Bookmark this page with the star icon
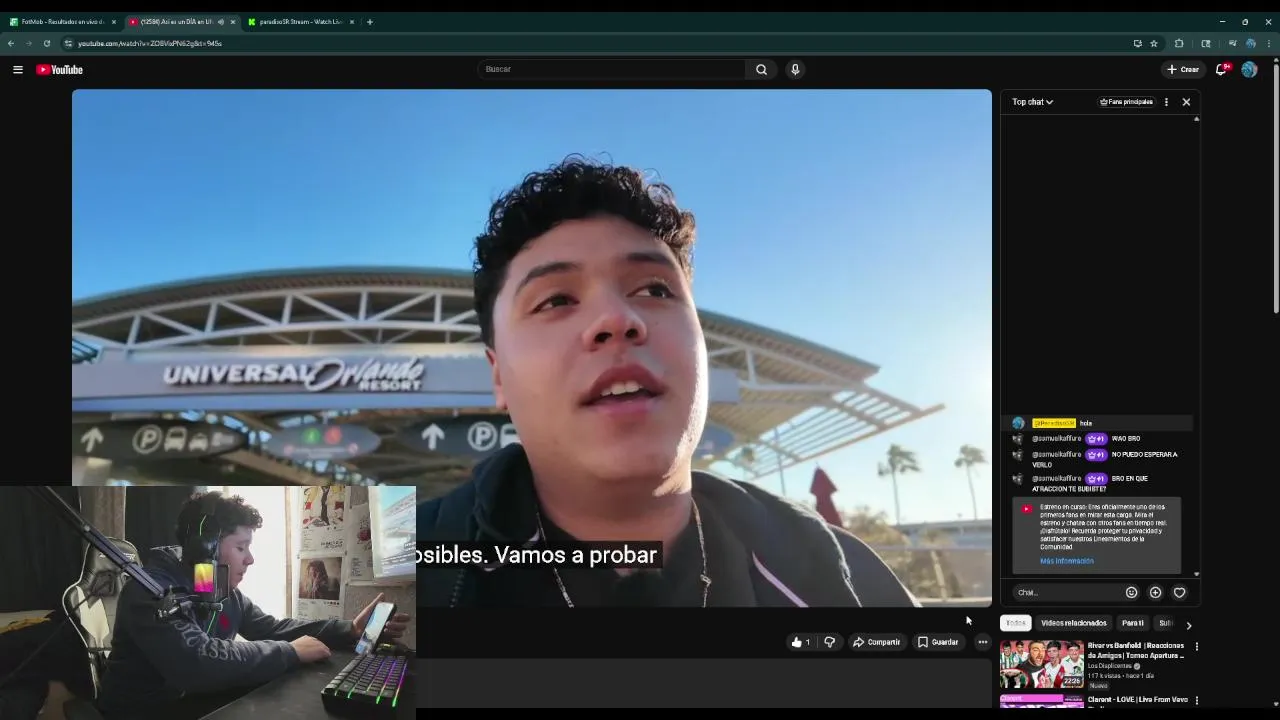Image resolution: width=1280 pixels, height=720 pixels. pos(1154,43)
